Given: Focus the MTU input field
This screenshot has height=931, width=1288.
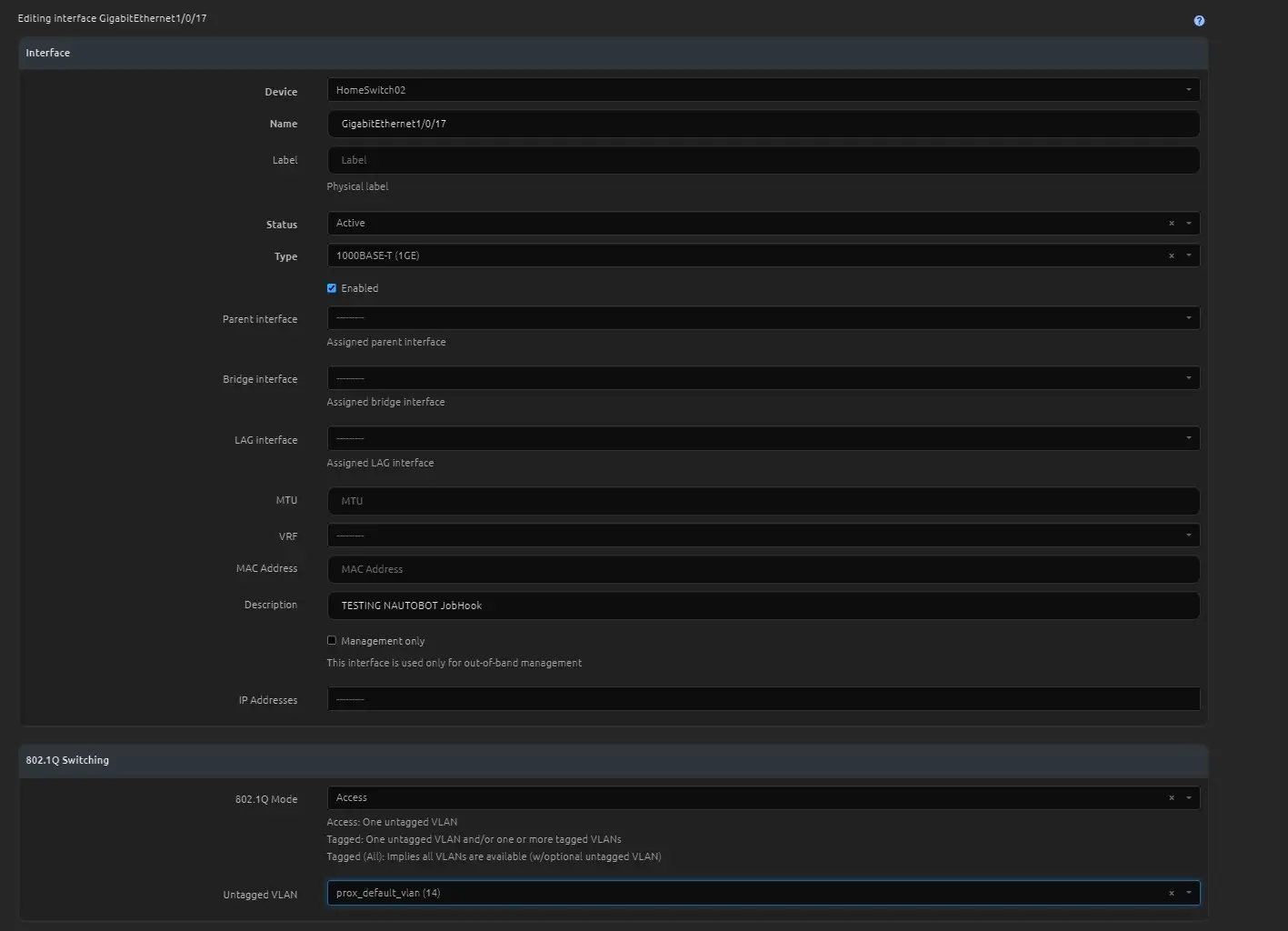Looking at the screenshot, I should [762, 501].
